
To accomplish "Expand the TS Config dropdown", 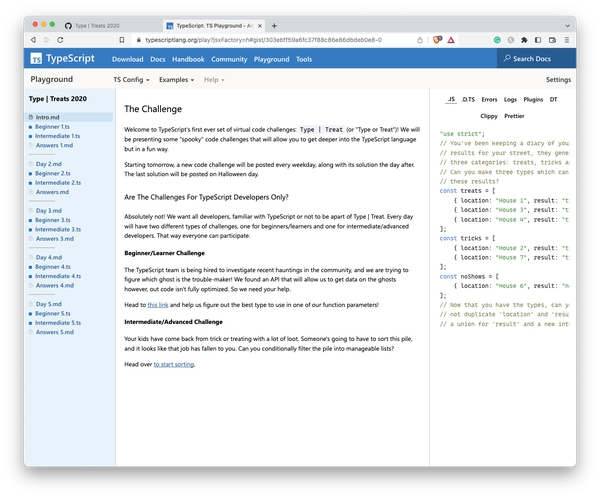I will 132,79.
